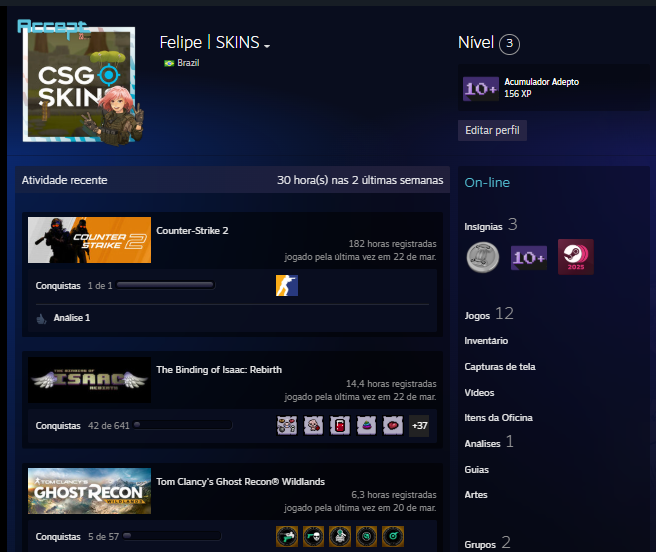656x552 pixels.
Task: Click the Ghost Recon 5 de 57 progress bar
Action: click(x=172, y=536)
